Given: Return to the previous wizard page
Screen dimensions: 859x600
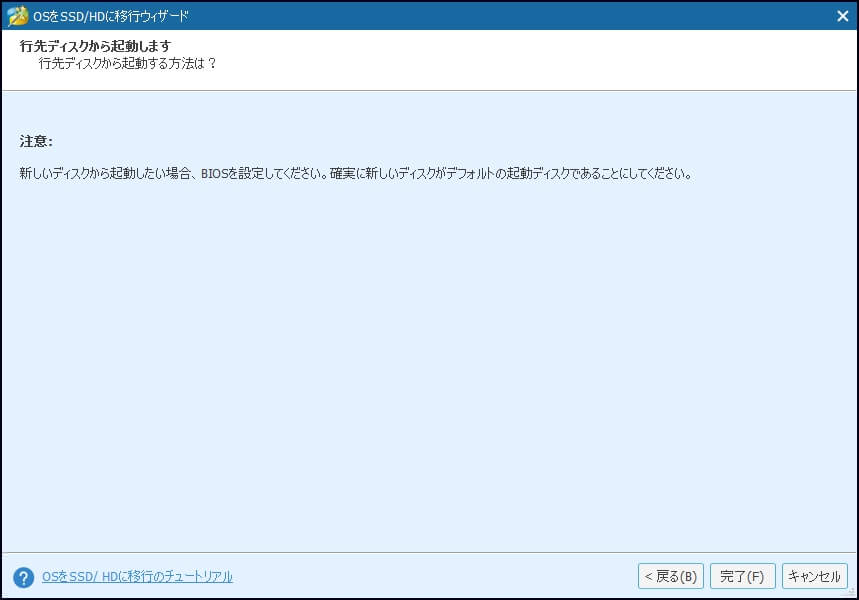Looking at the screenshot, I should tap(670, 576).
